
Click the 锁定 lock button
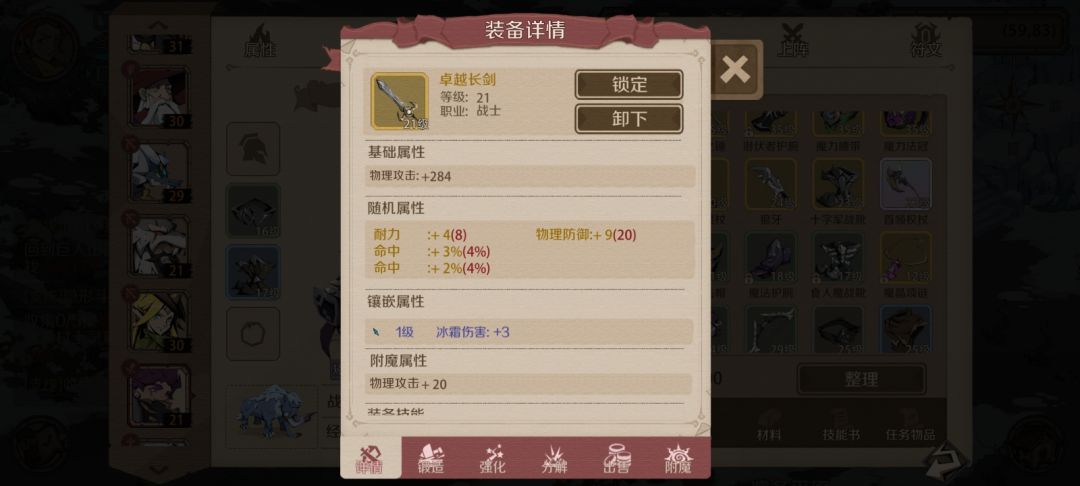[x=629, y=85]
